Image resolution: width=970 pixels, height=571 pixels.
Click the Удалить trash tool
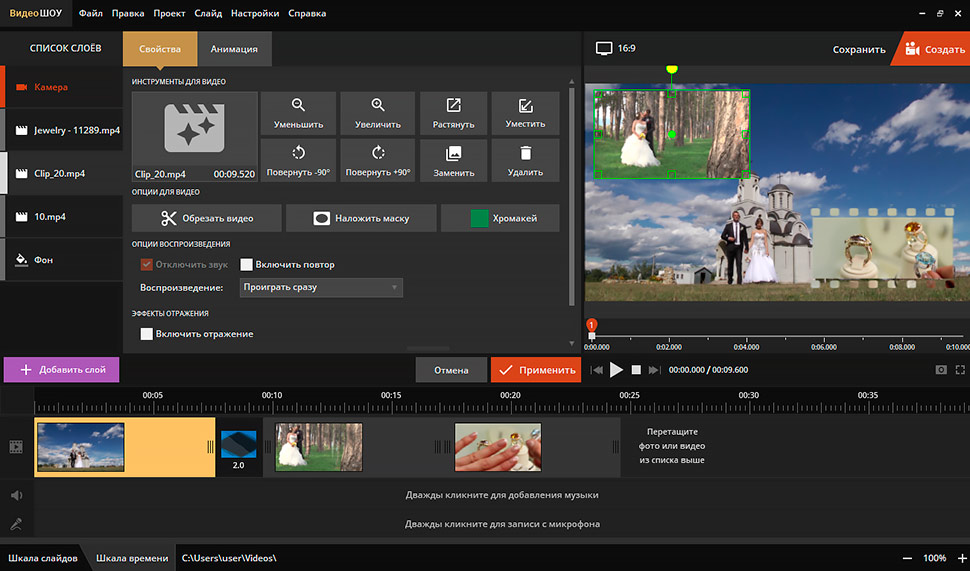525,160
